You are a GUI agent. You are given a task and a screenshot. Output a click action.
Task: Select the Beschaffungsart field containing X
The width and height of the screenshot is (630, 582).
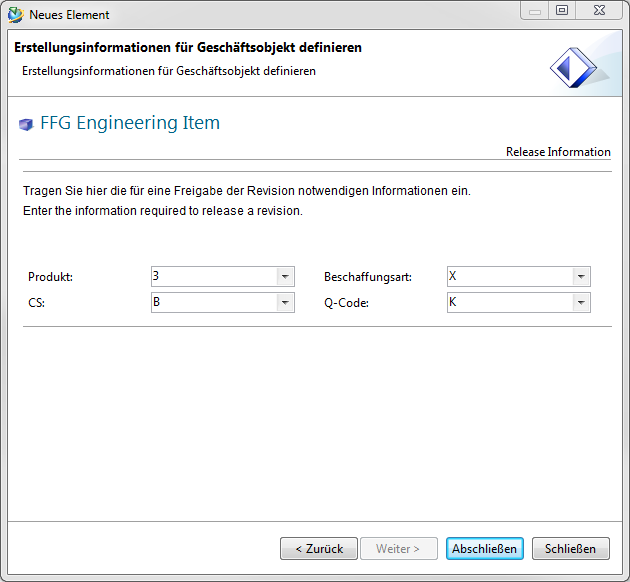click(x=508, y=277)
